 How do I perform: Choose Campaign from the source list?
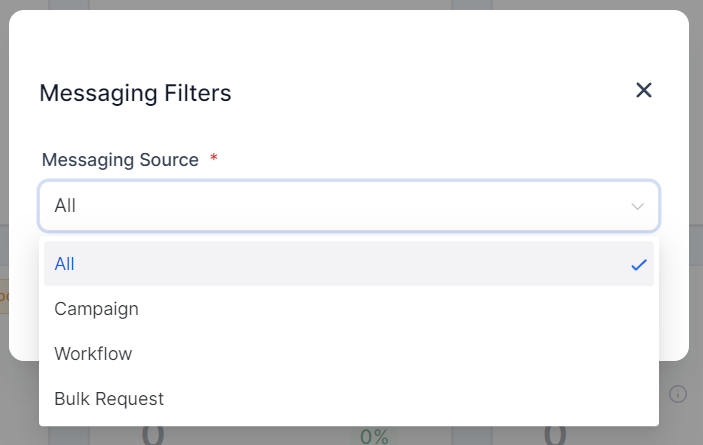click(x=96, y=309)
